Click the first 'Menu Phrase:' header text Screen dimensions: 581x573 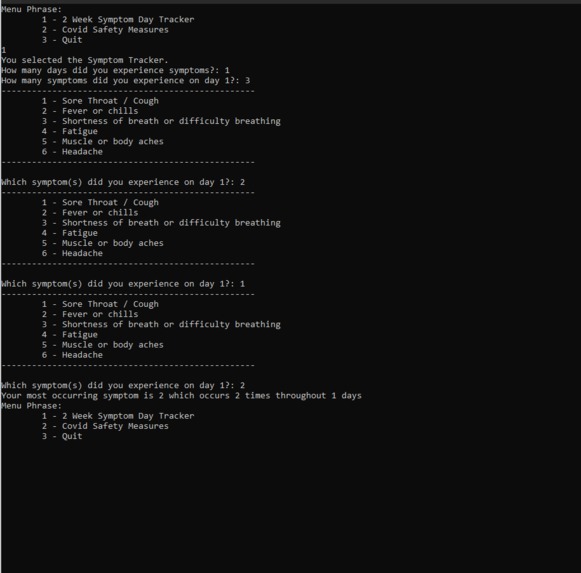[31, 9]
